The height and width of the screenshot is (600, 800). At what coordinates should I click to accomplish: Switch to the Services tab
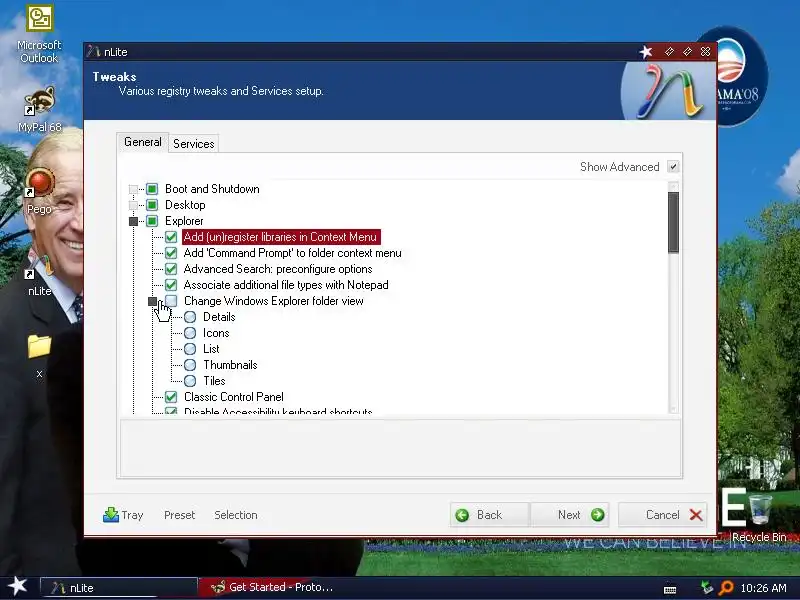click(x=193, y=144)
